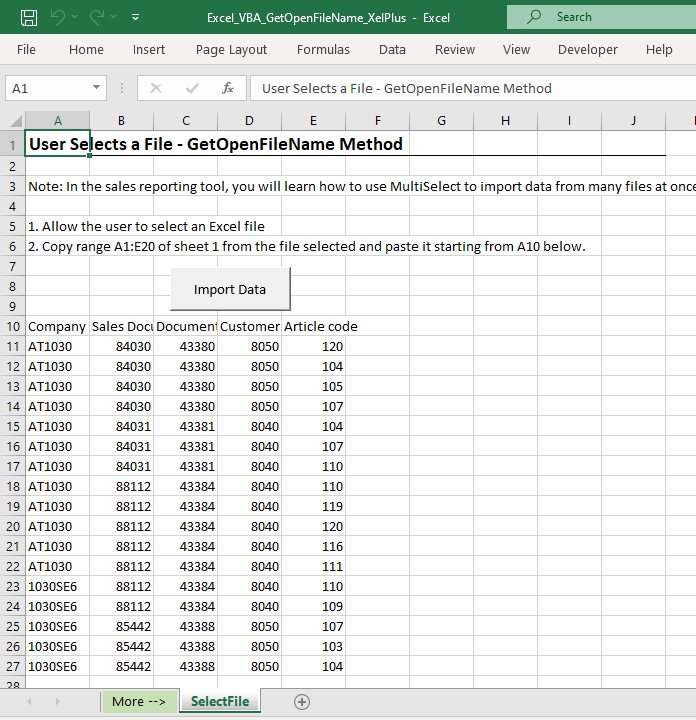The image size is (696, 720).
Task: Click the Search box in title bar
Action: [600, 17]
